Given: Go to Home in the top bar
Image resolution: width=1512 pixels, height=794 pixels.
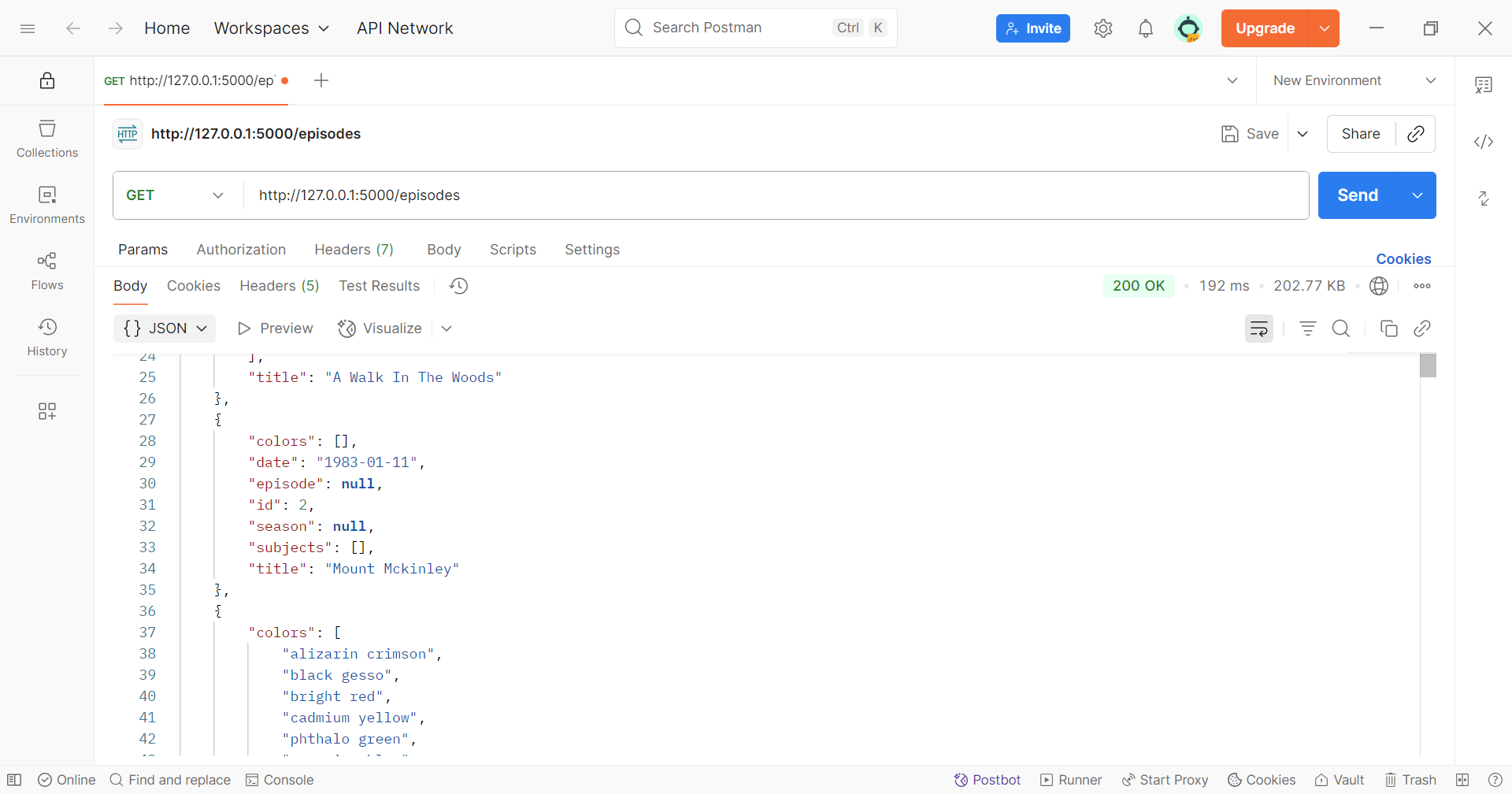Looking at the screenshot, I should click(167, 28).
